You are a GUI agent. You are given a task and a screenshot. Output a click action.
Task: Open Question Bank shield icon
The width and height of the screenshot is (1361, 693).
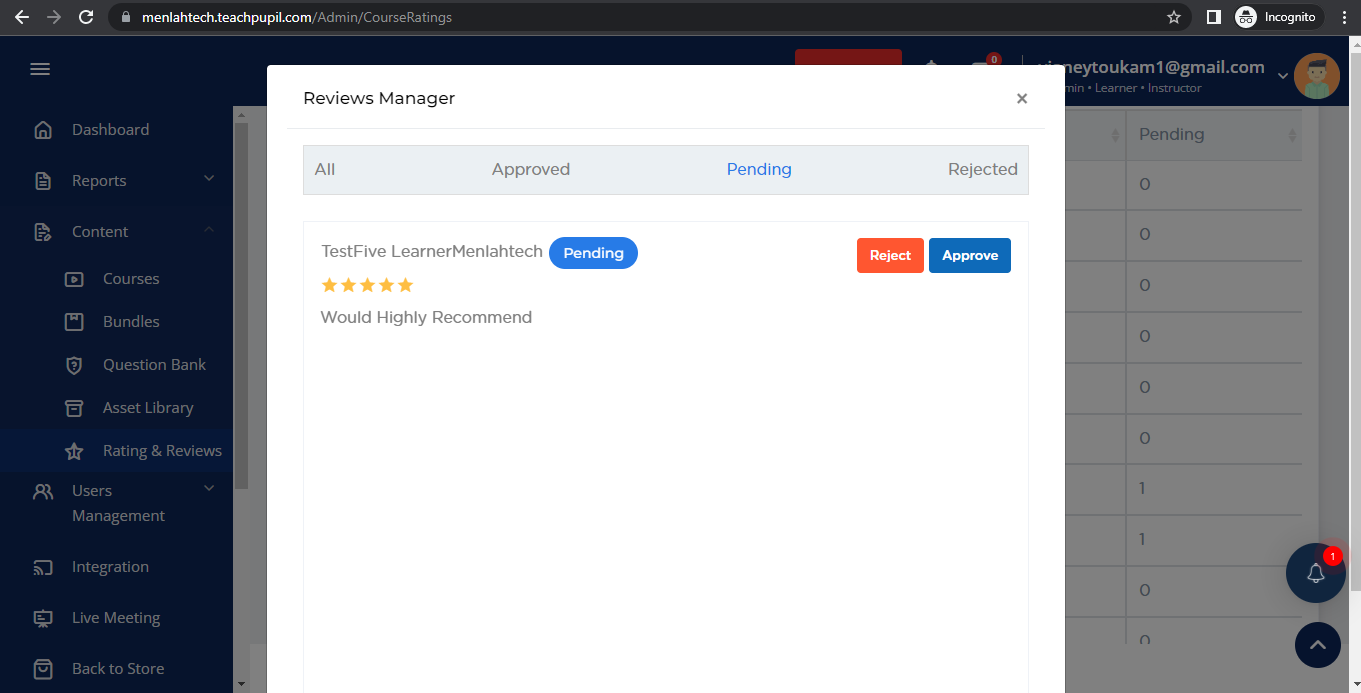click(x=74, y=365)
